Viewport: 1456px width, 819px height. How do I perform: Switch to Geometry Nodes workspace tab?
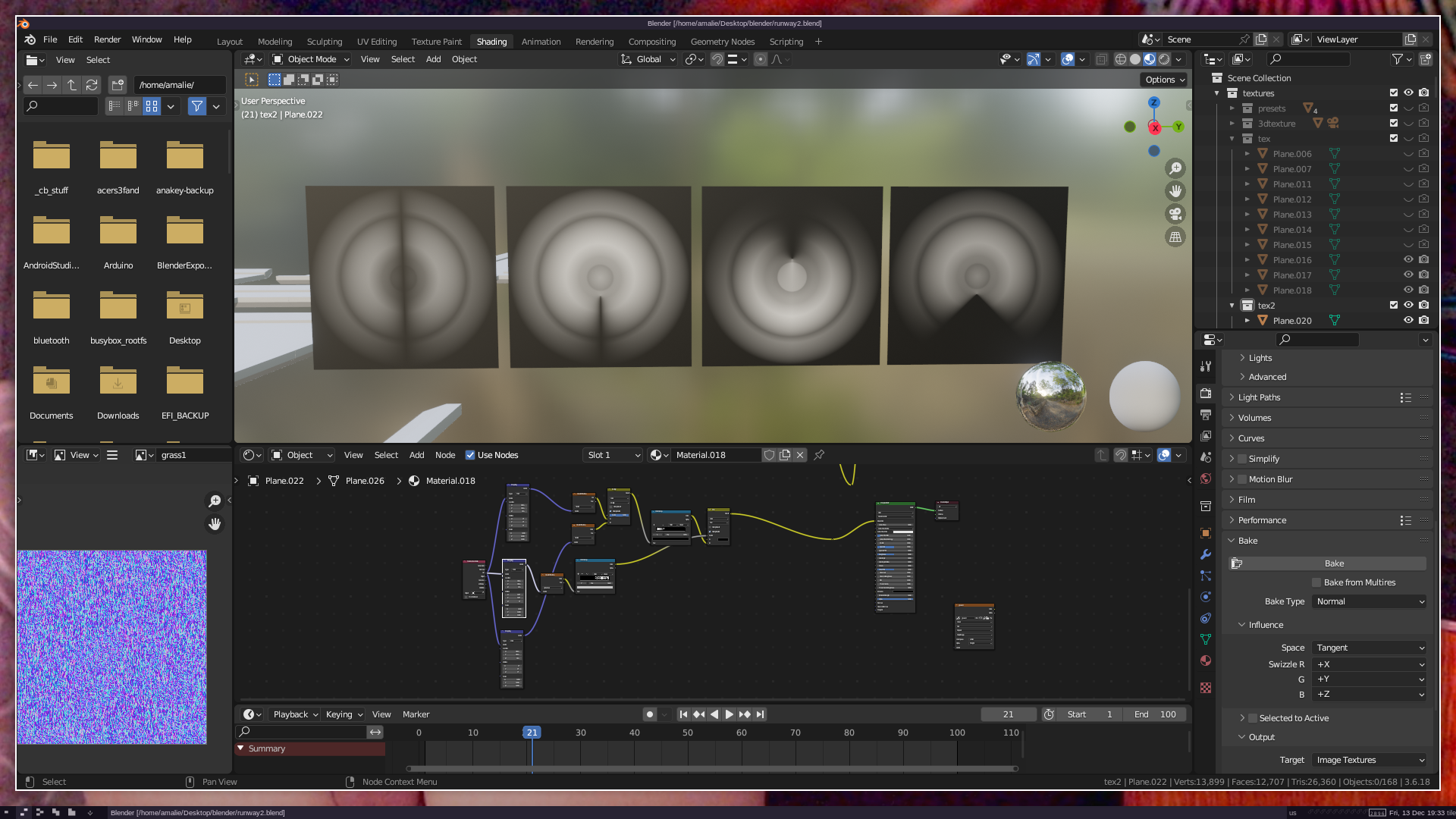pos(722,42)
